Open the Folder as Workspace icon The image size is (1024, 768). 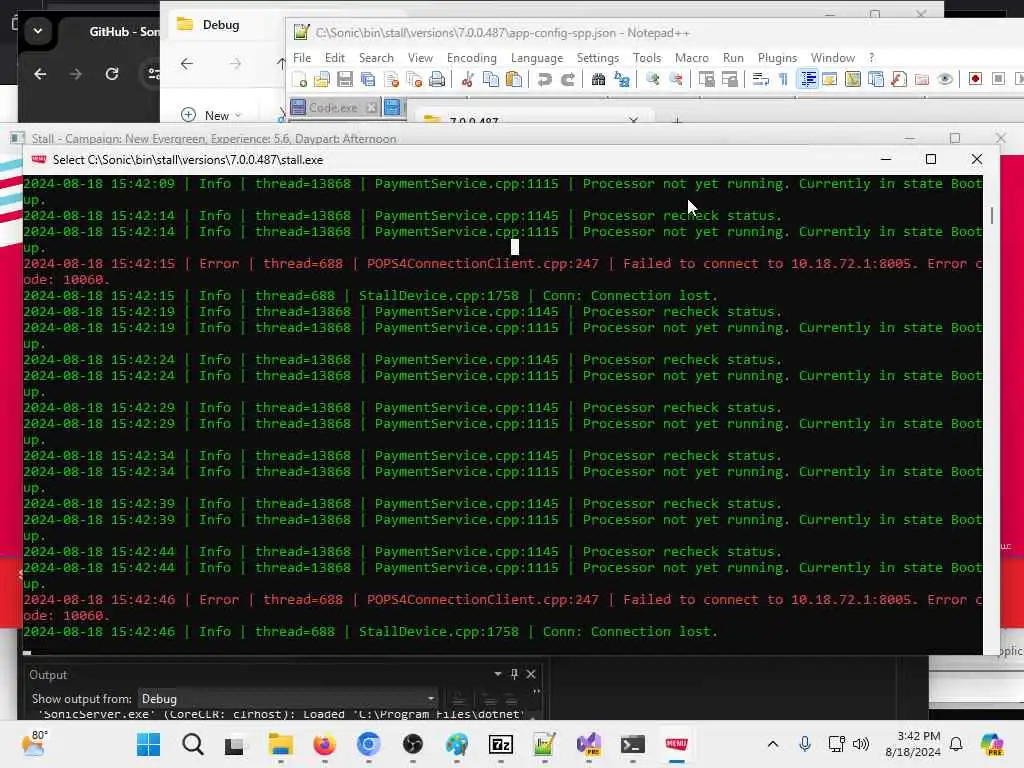[x=922, y=80]
